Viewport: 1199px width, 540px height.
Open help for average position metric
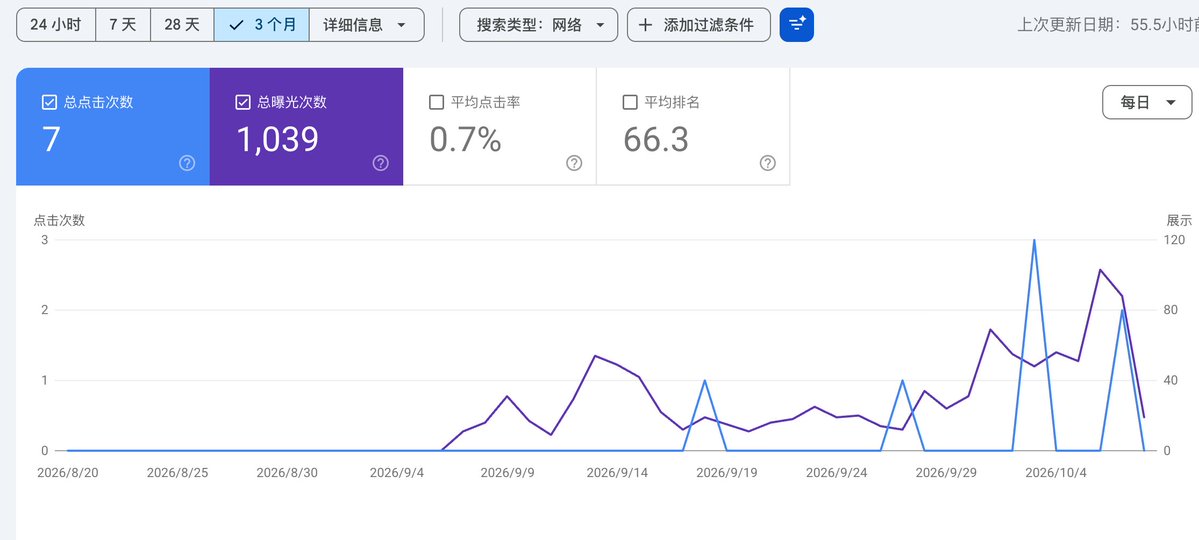click(x=768, y=163)
